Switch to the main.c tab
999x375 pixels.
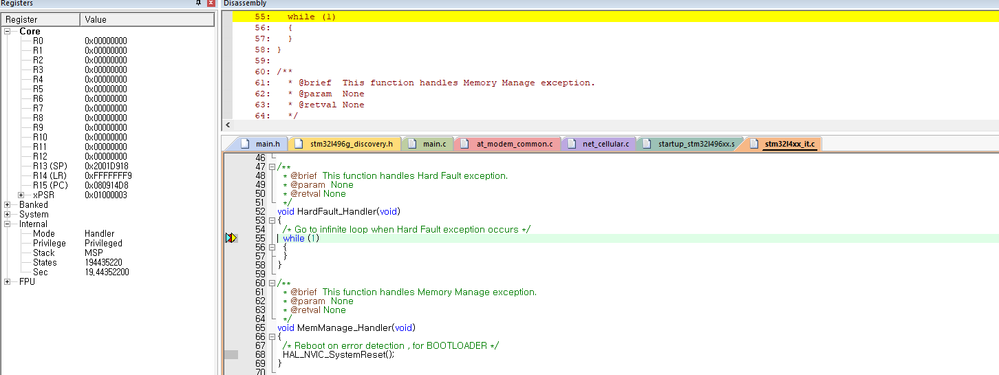click(x=429, y=144)
